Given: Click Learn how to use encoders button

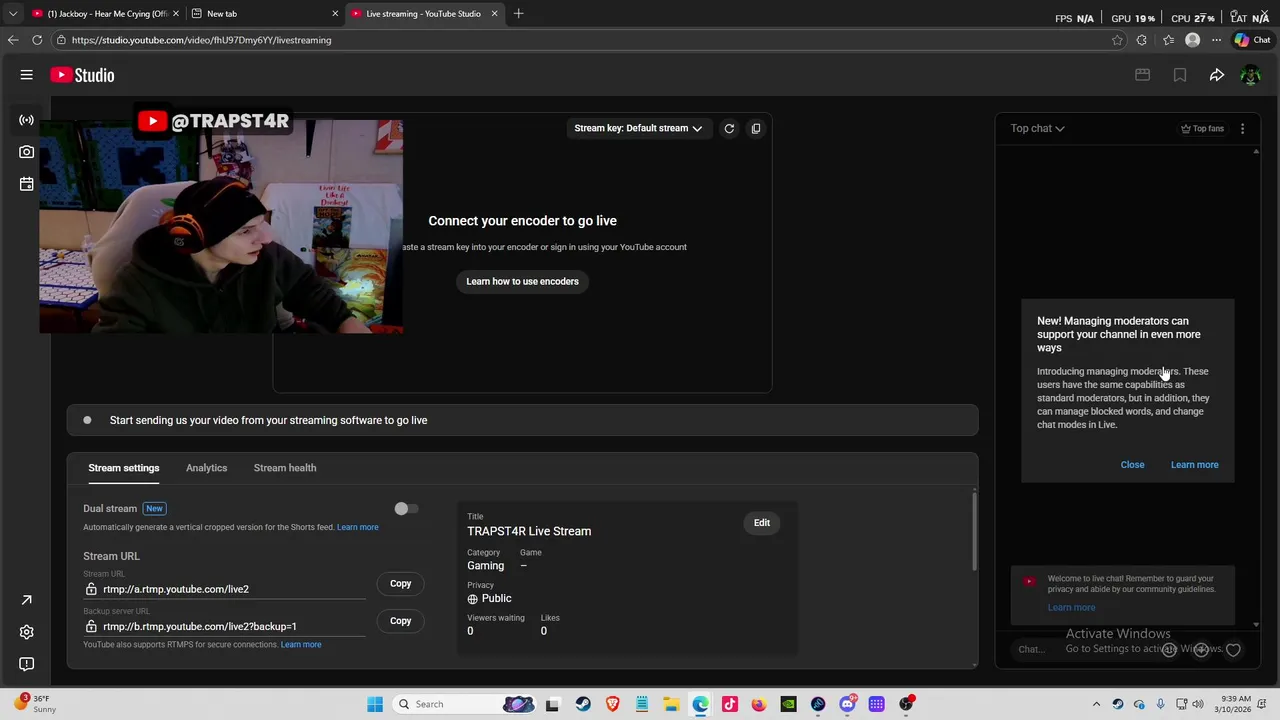Looking at the screenshot, I should click(522, 281).
